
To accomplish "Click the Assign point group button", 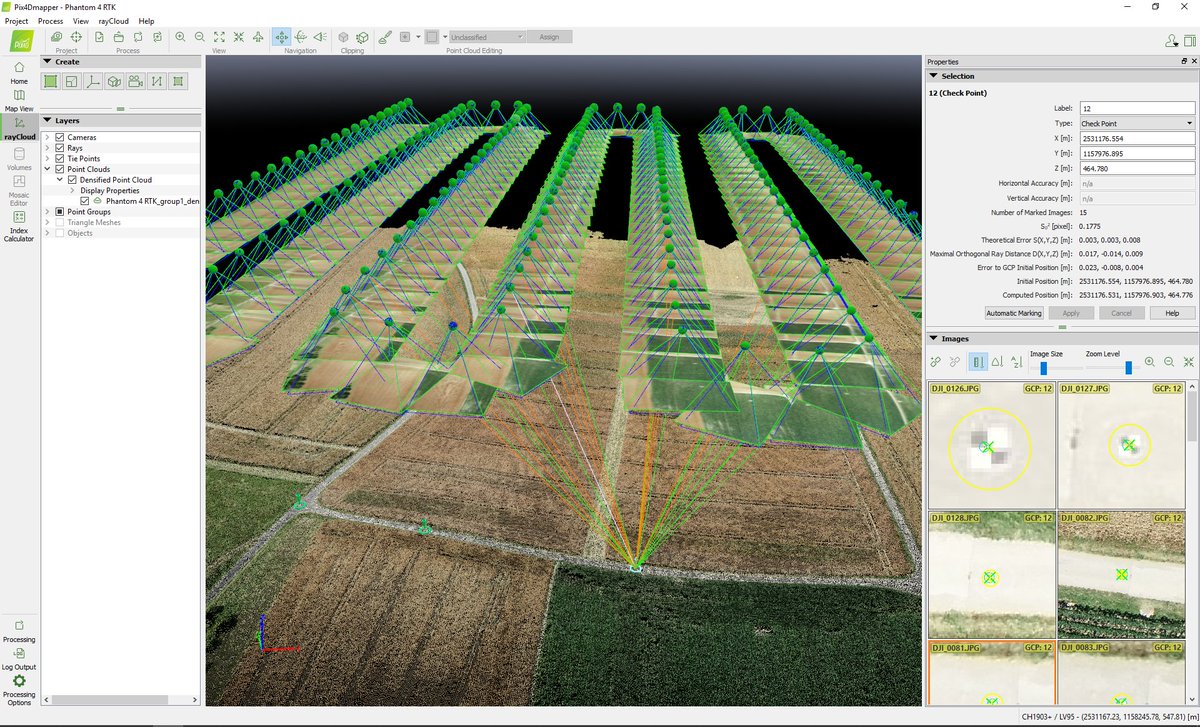I will coord(549,37).
